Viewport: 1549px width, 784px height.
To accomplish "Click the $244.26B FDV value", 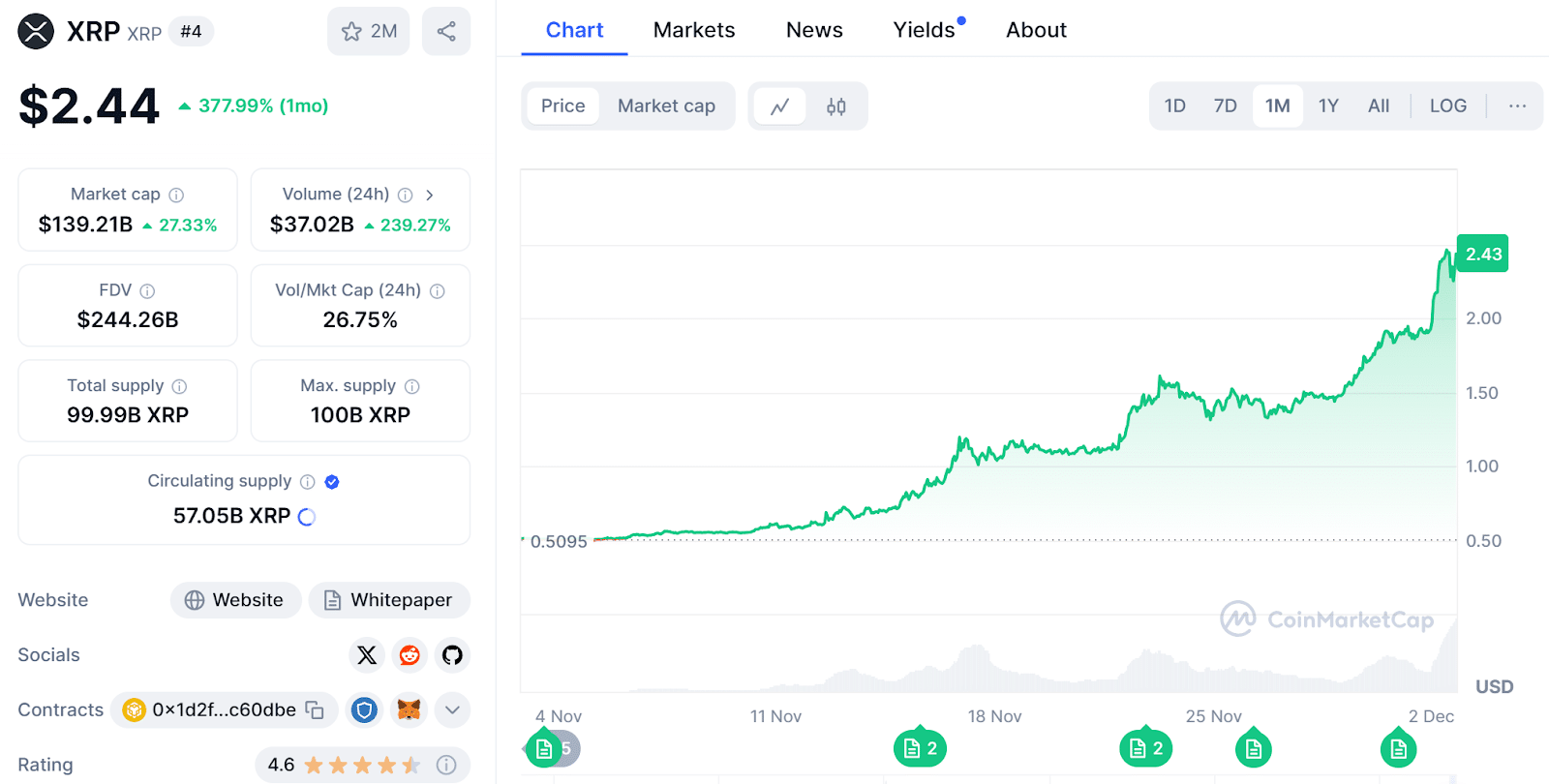I will [128, 320].
